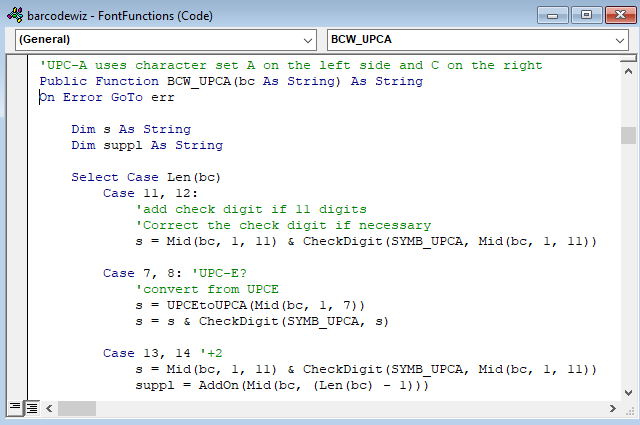Screen dimensions: 640x425
Task: Click the "s = s & CheckDigit(SYMB_UPCA, s)" line
Action: 262,321
